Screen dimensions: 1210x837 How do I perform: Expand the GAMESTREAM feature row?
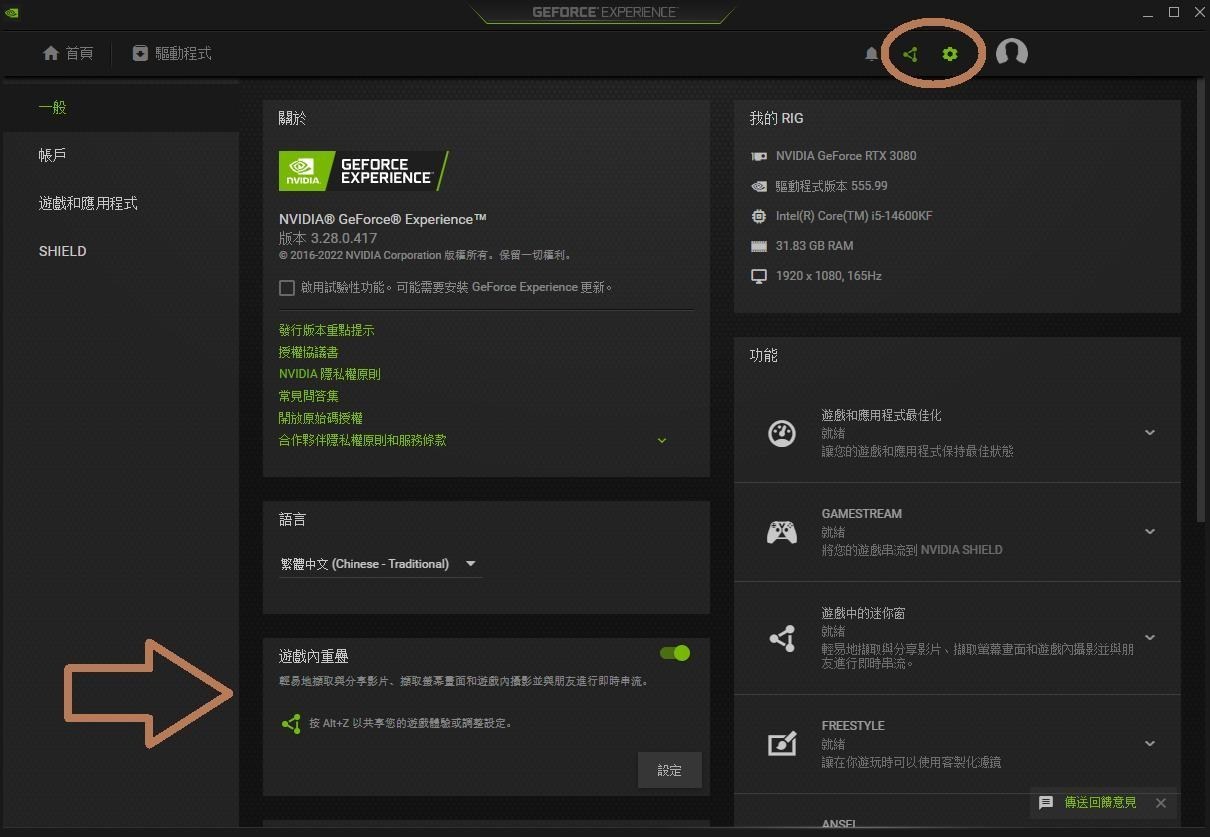[x=1150, y=532]
